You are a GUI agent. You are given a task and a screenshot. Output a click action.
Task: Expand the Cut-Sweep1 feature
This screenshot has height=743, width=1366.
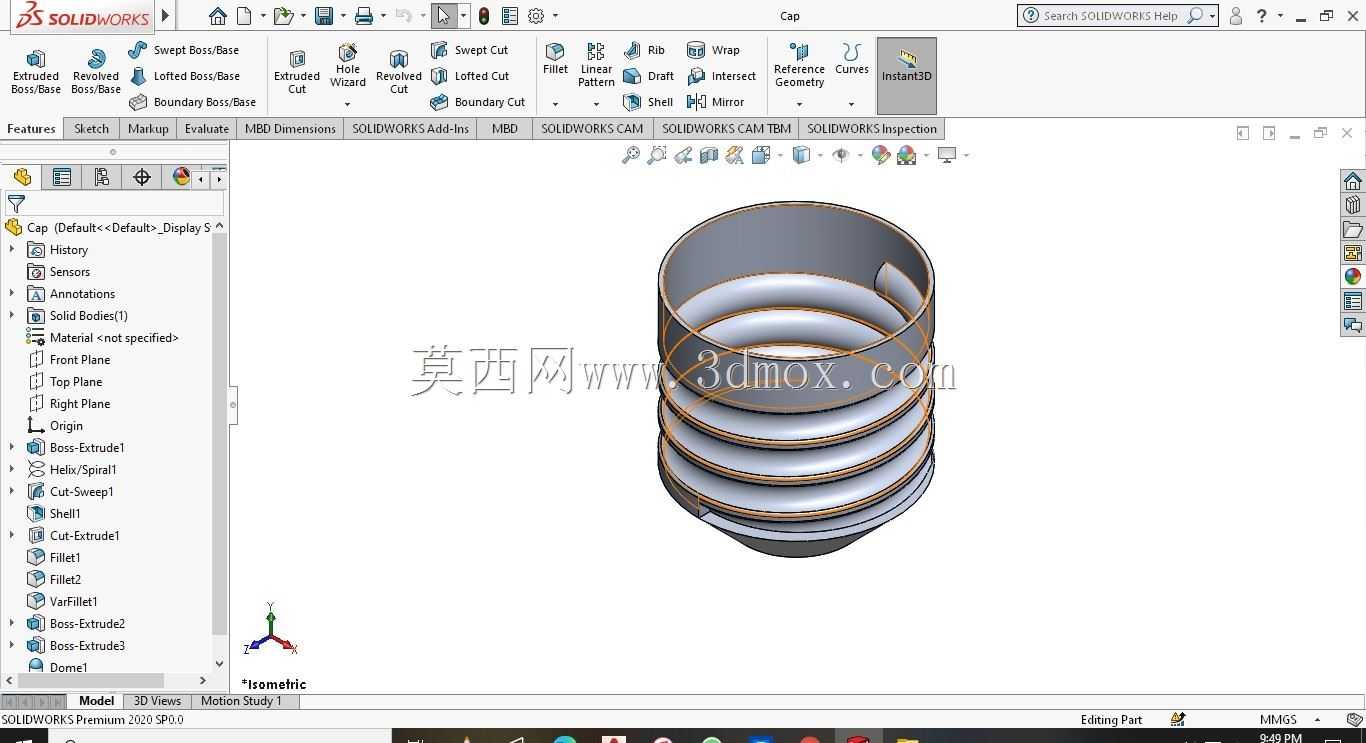pos(12,492)
